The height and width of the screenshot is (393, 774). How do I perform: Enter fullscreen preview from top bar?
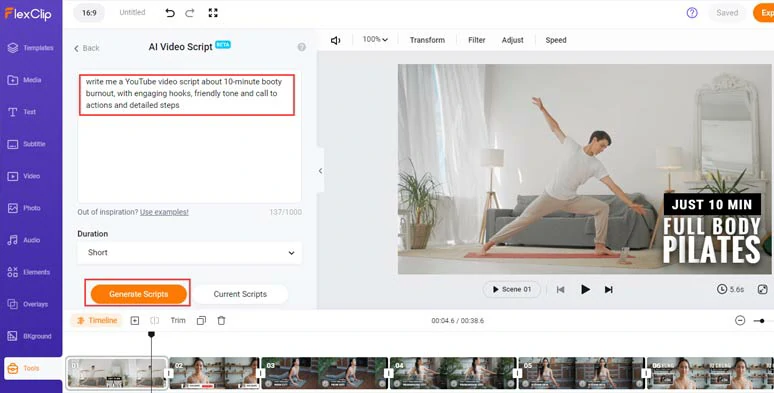(x=213, y=13)
